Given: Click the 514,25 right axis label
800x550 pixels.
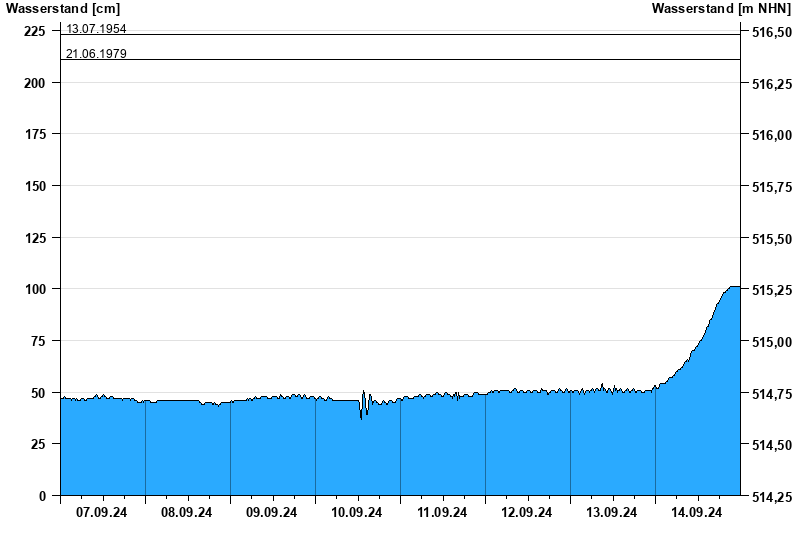Looking at the screenshot, I should [771, 497].
